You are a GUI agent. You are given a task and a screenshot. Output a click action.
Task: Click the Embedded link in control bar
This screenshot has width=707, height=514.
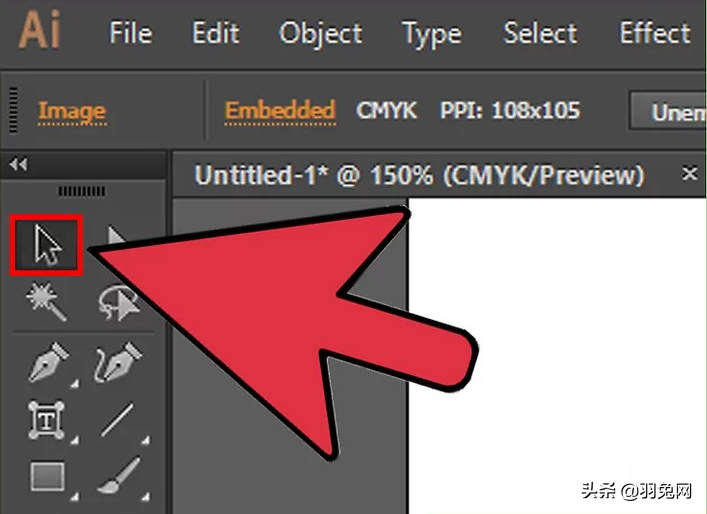point(280,110)
